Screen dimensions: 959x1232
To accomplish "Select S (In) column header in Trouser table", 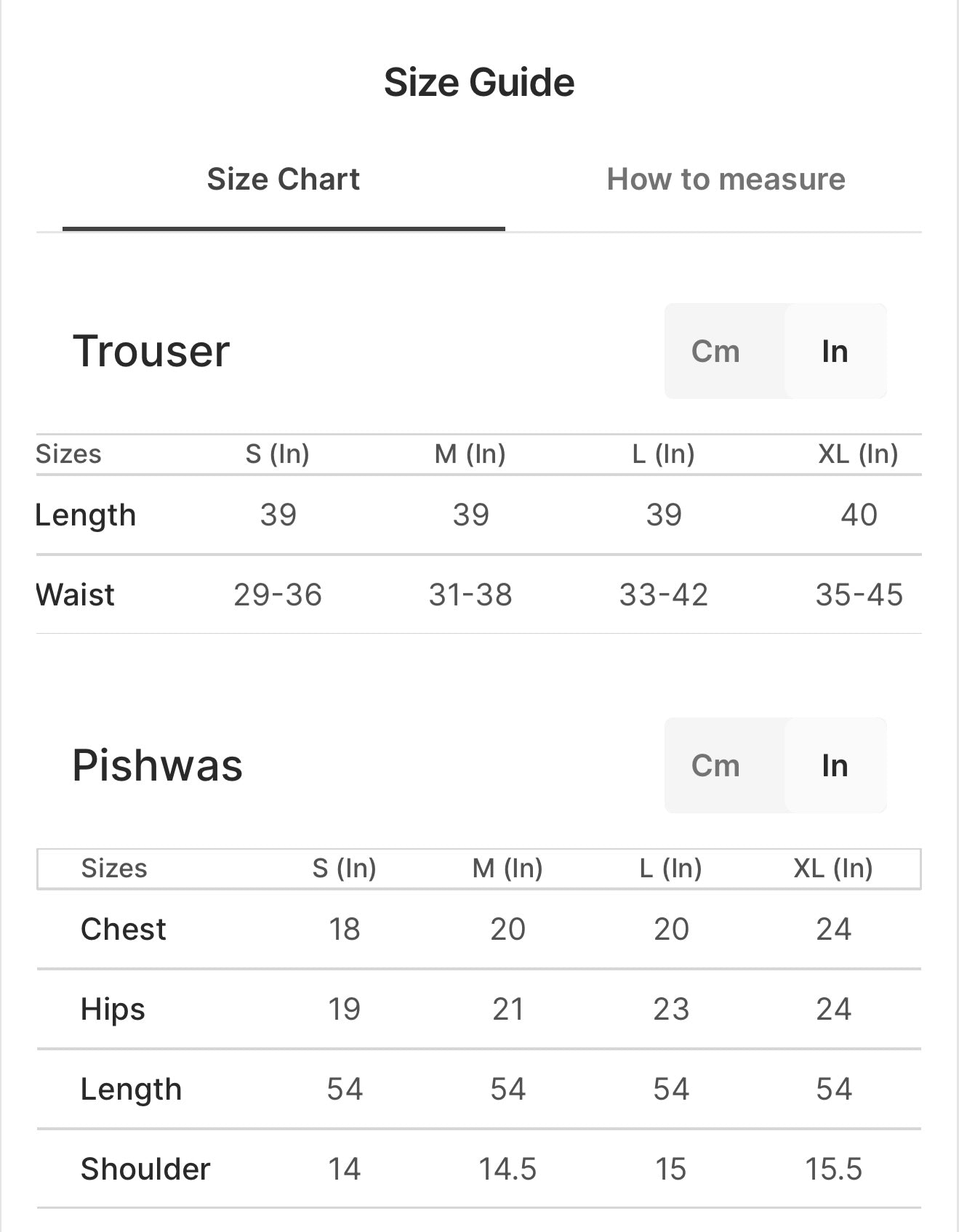I will pos(277,454).
